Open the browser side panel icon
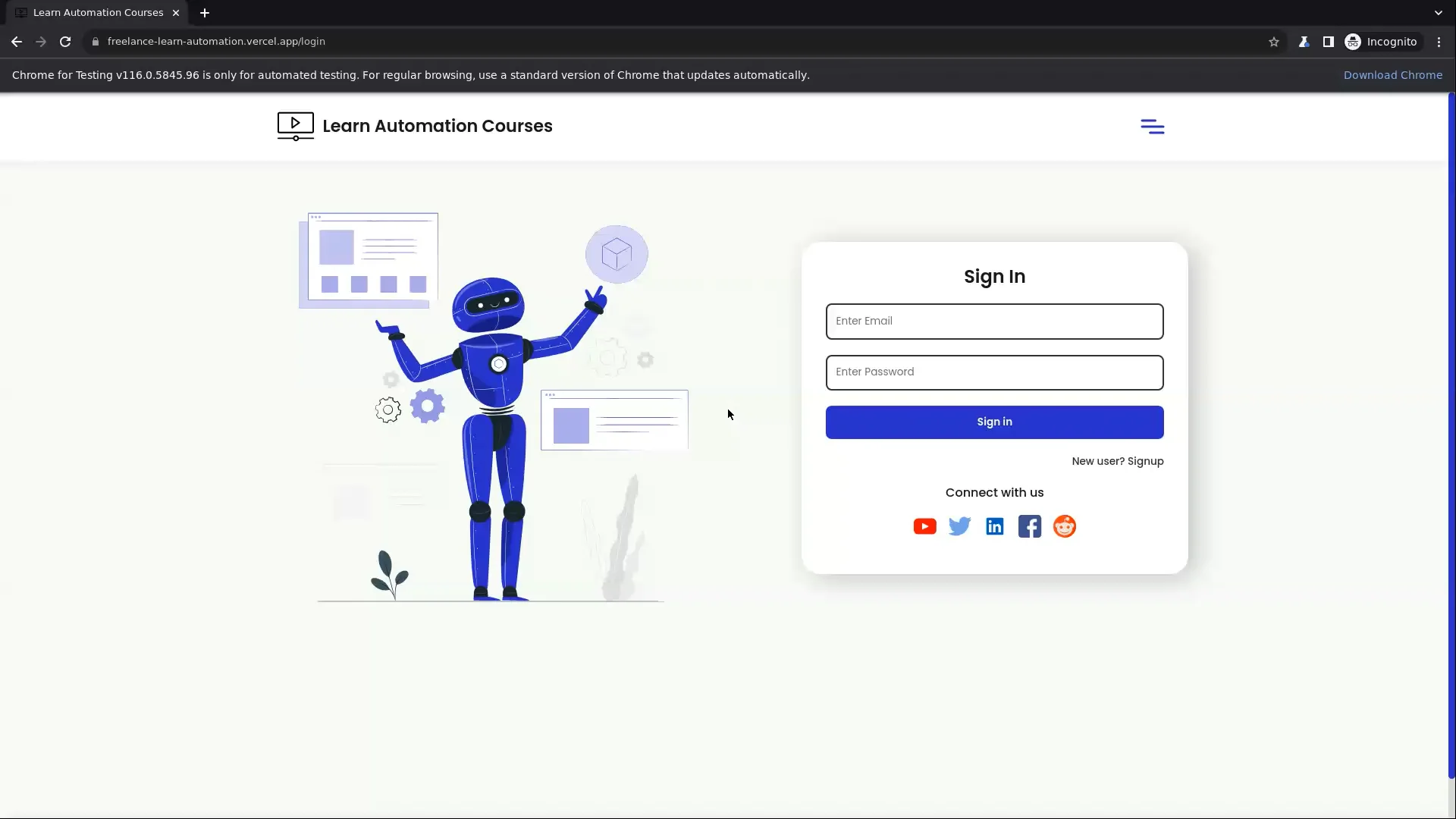The width and height of the screenshot is (1456, 819). coord(1329,42)
